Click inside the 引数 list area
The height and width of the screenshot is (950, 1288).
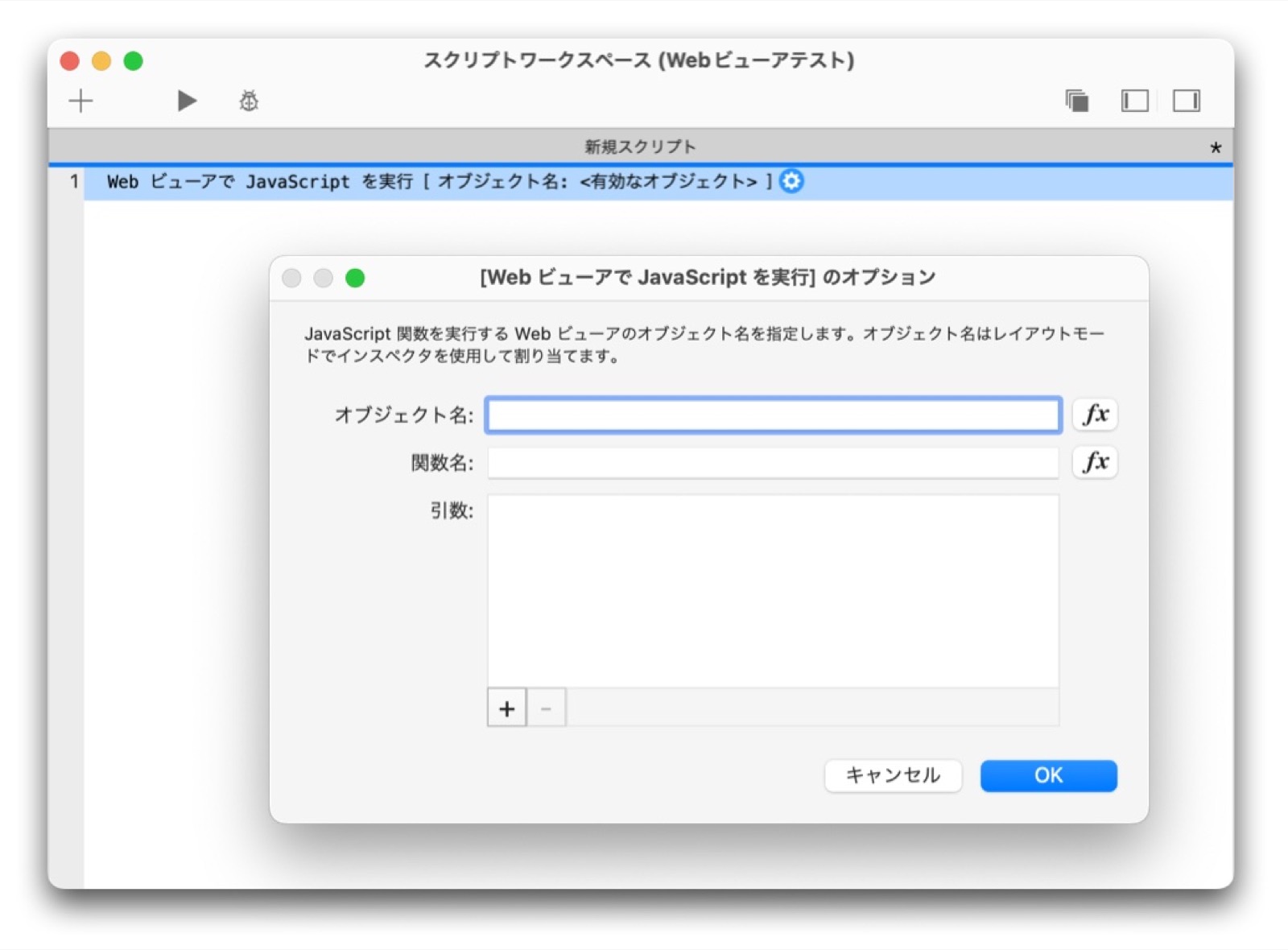click(x=773, y=588)
